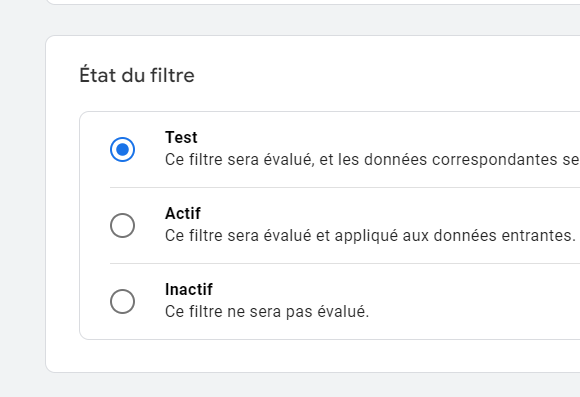Click blank space right of "Inactif" label
580x397 pixels.
(370, 289)
